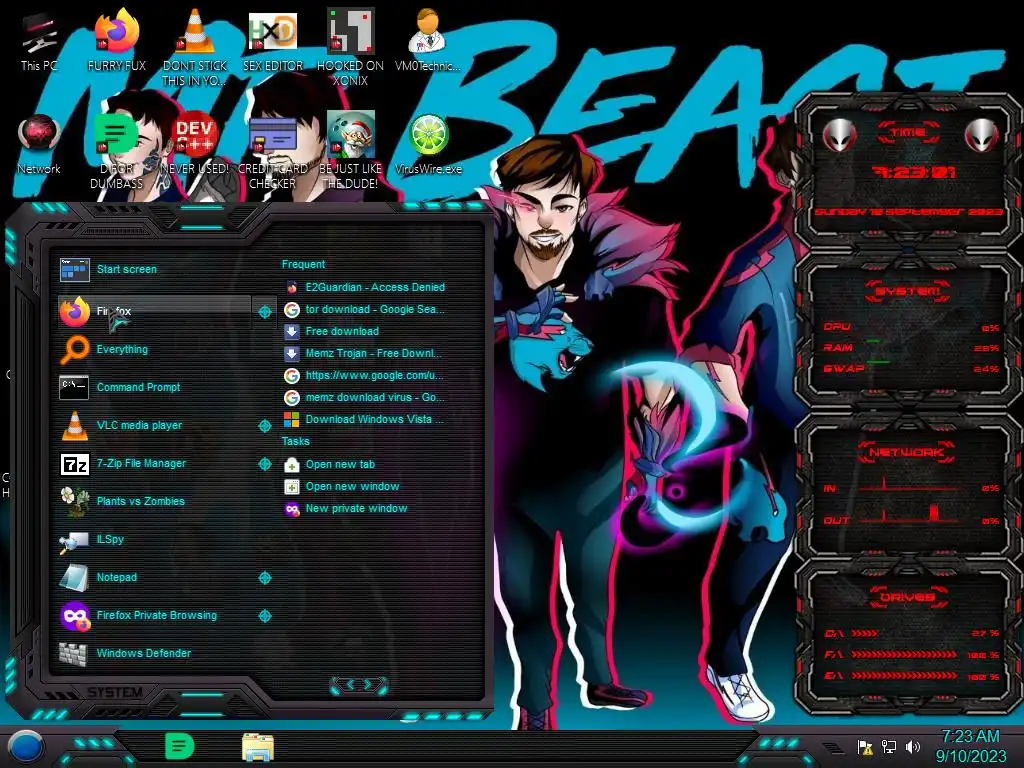Expand Firefox jump list arrow

tap(264, 312)
